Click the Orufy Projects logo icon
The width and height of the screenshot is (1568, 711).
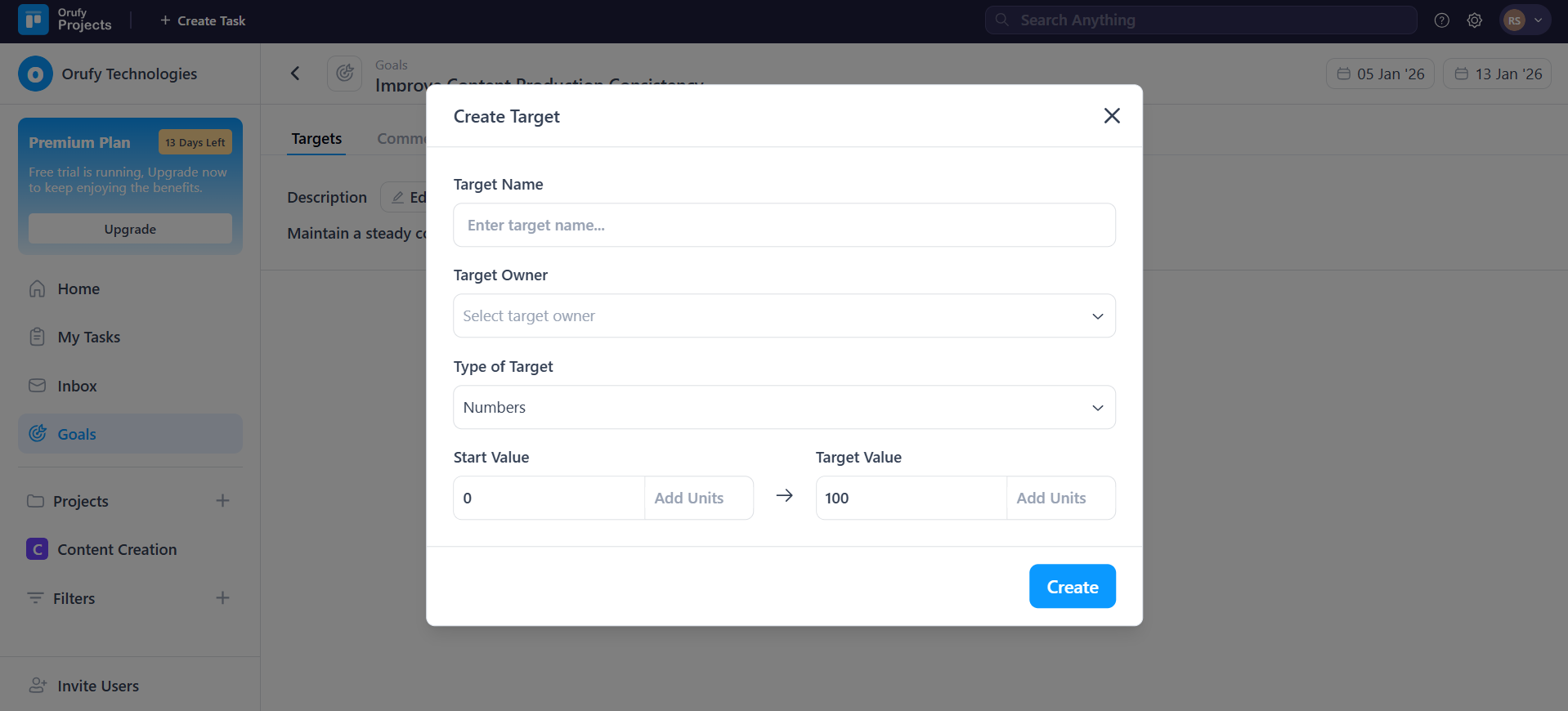pos(32,20)
